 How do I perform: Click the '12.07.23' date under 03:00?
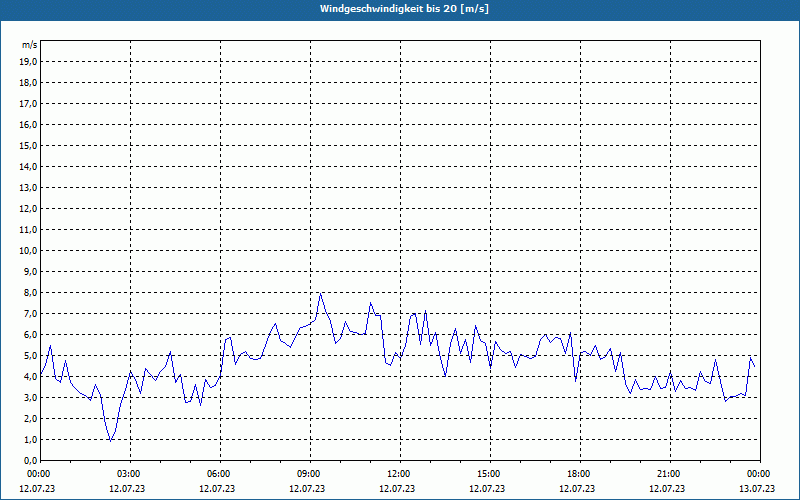[x=128, y=488]
